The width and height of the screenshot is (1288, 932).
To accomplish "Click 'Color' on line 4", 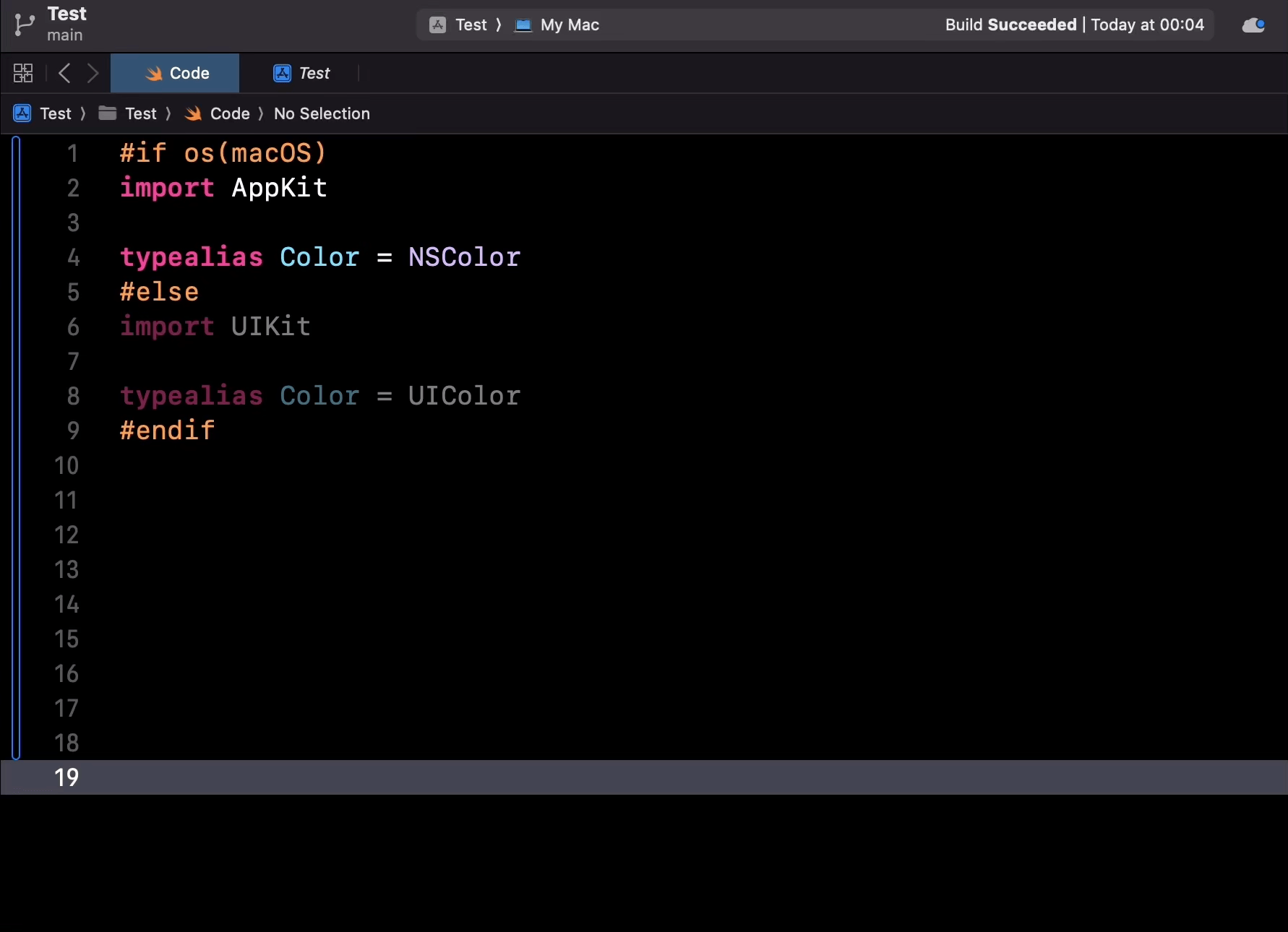I will [x=319, y=257].
